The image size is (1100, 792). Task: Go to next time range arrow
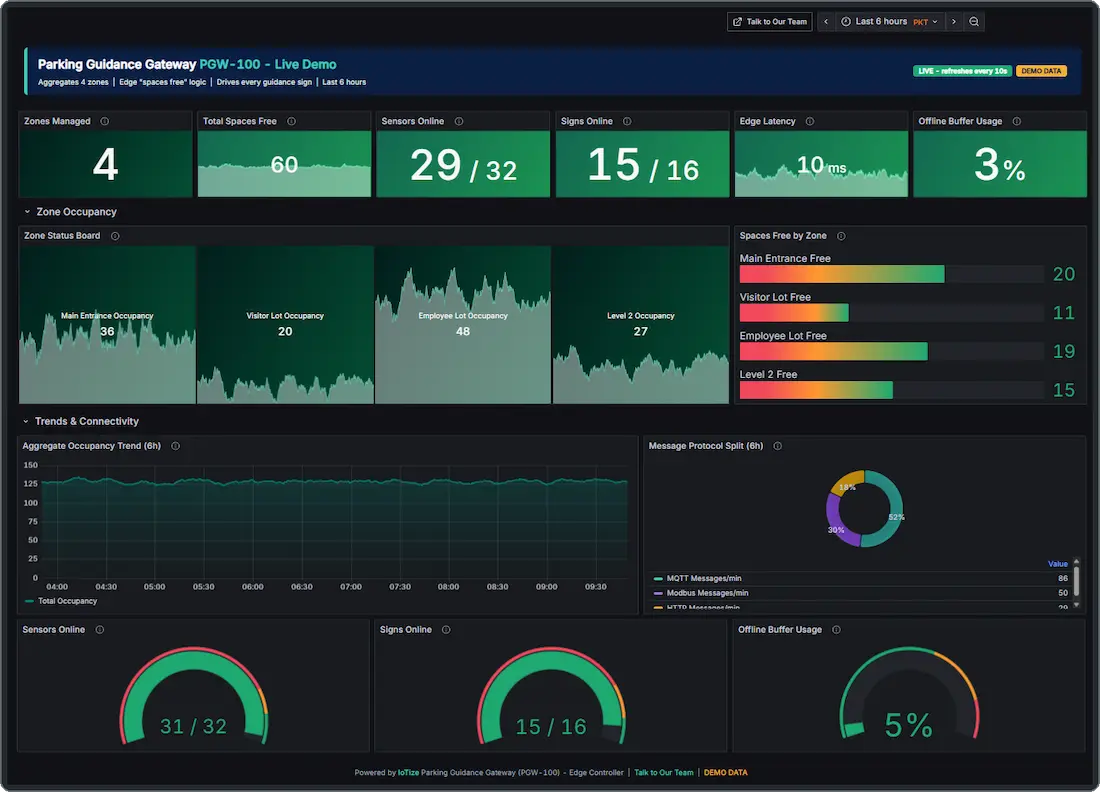(953, 22)
